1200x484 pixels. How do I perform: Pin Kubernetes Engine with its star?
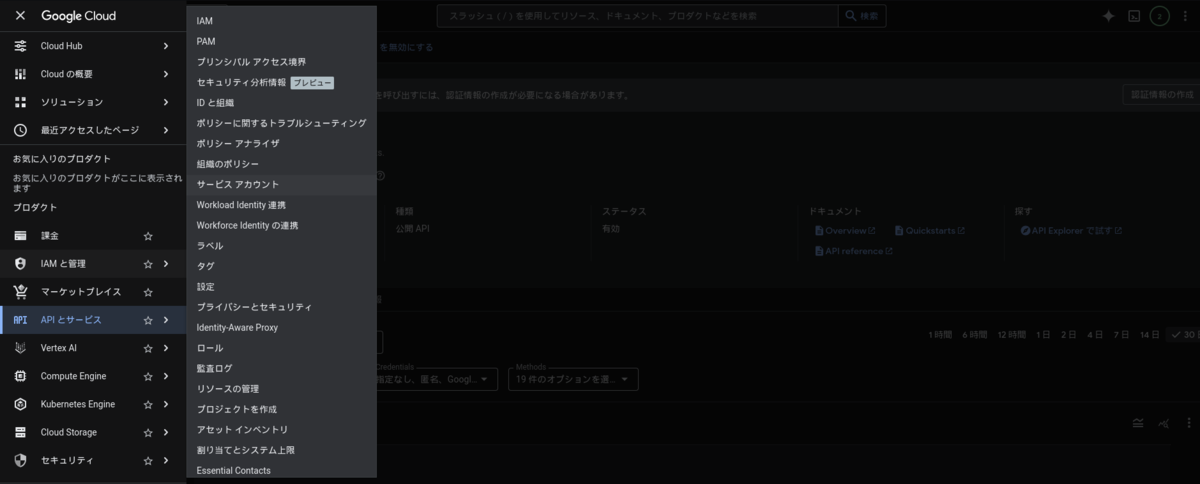click(x=148, y=404)
